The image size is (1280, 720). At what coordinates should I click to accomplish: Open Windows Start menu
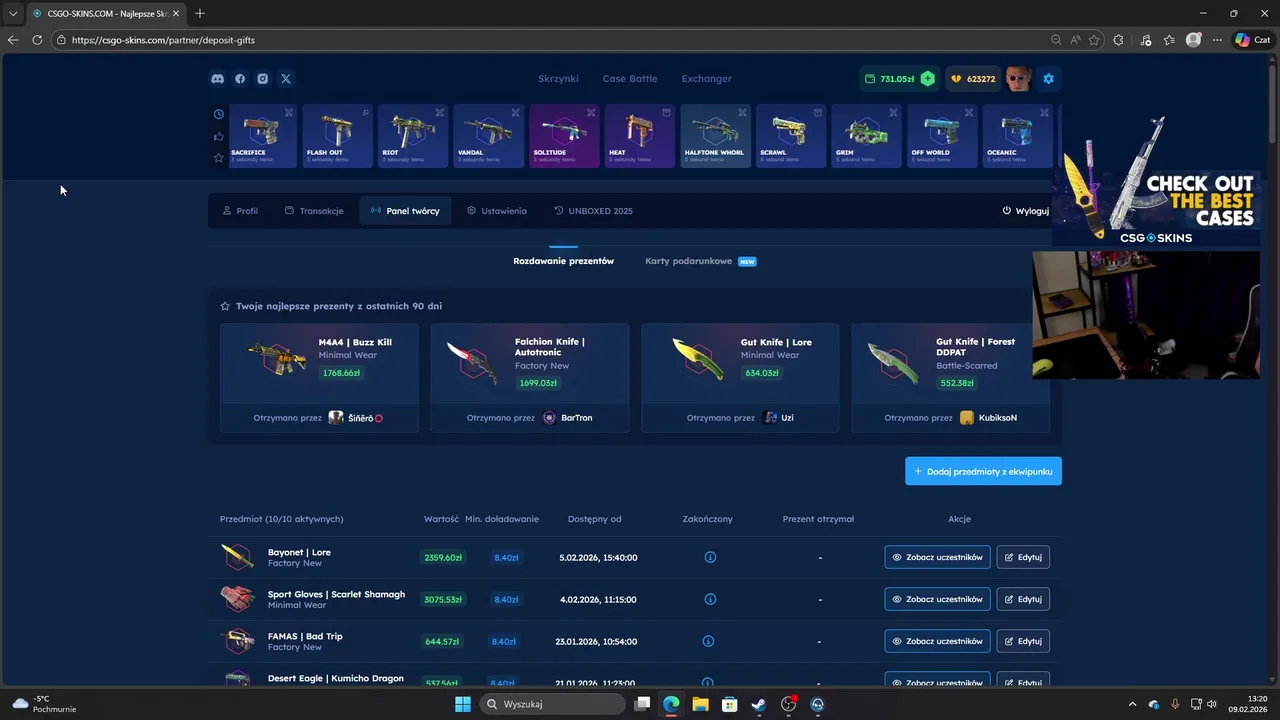[x=463, y=704]
